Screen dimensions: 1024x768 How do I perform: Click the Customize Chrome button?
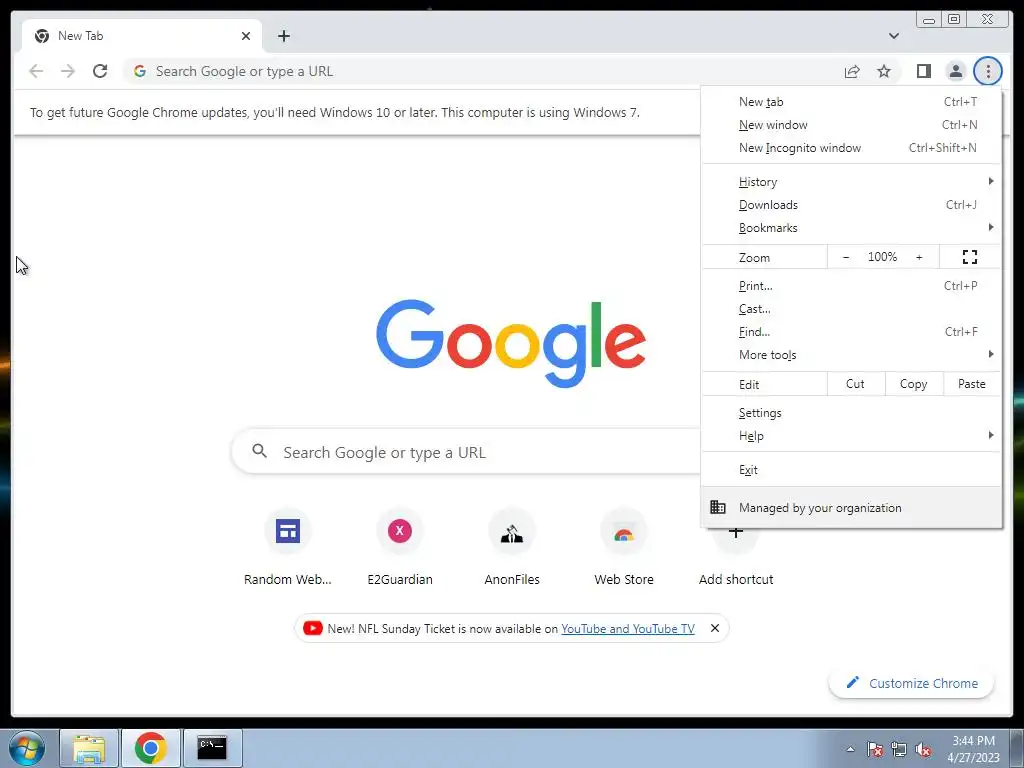pos(911,683)
